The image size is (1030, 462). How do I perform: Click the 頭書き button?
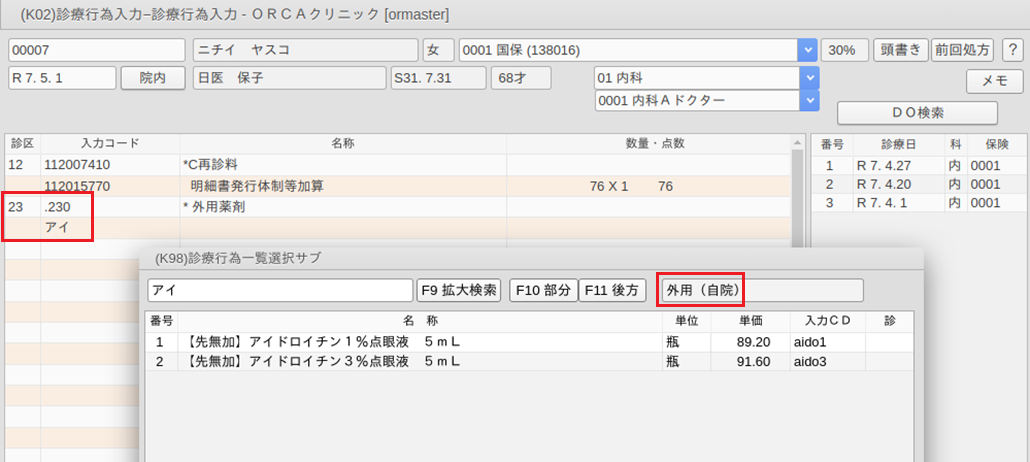(x=899, y=50)
